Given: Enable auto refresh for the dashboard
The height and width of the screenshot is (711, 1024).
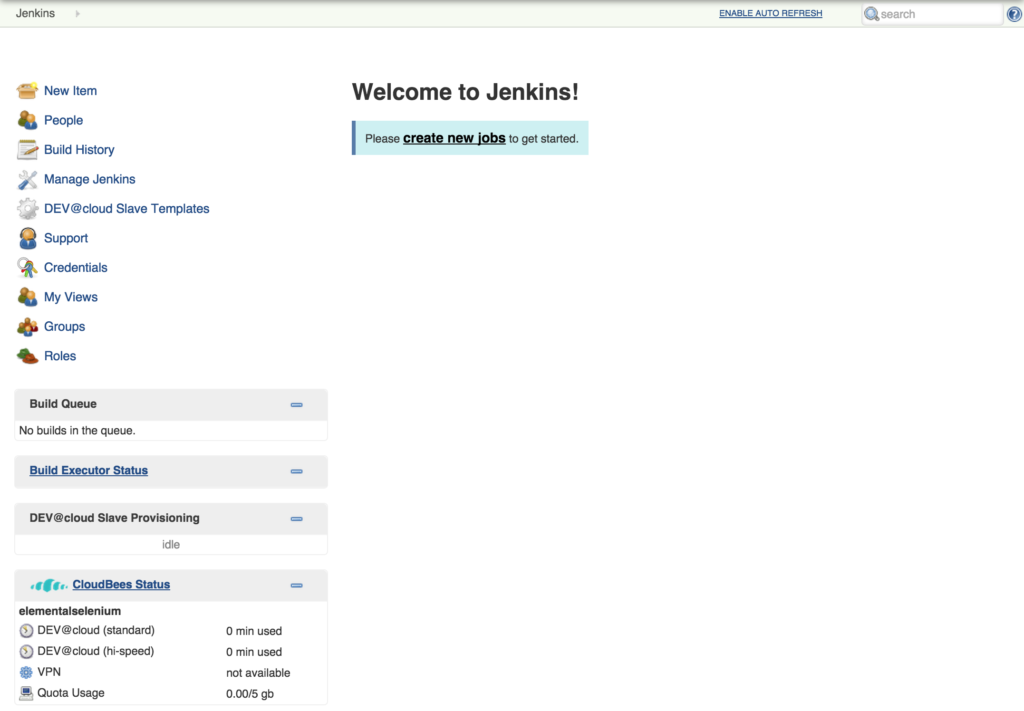Looking at the screenshot, I should click(770, 13).
